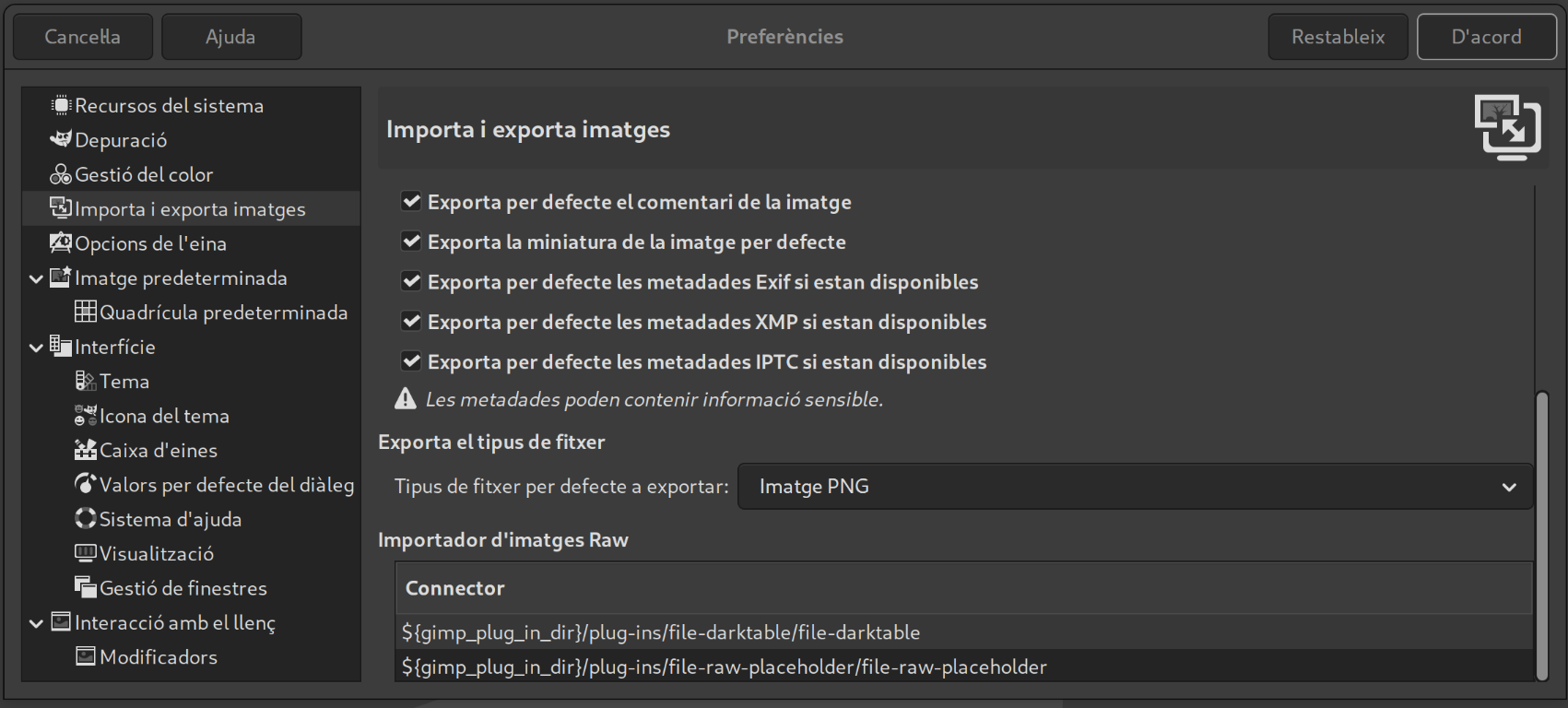Click the Quadrícula predeterminada grid icon

86,313
